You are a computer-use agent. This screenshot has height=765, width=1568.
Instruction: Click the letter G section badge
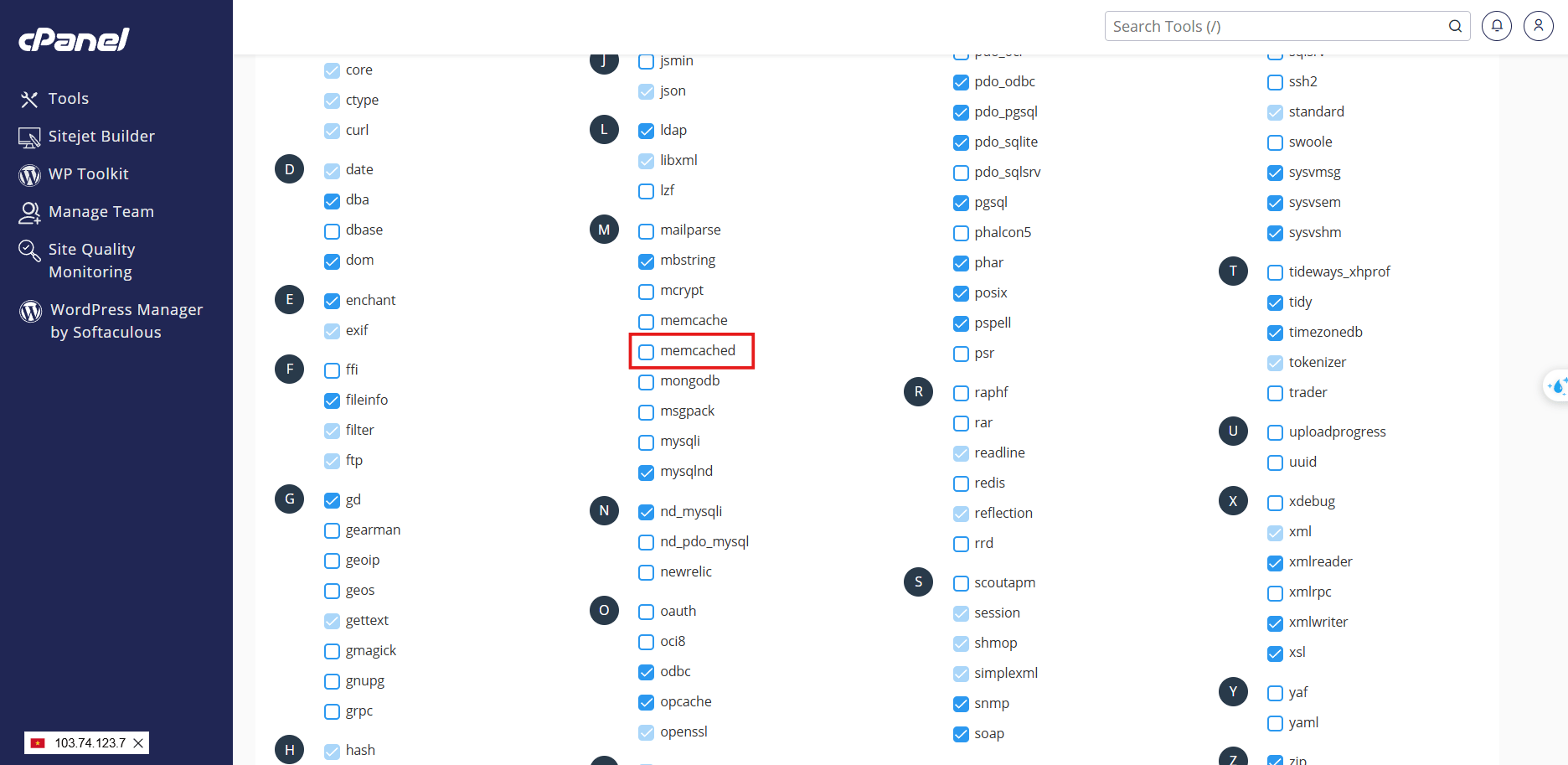pyautogui.click(x=290, y=499)
